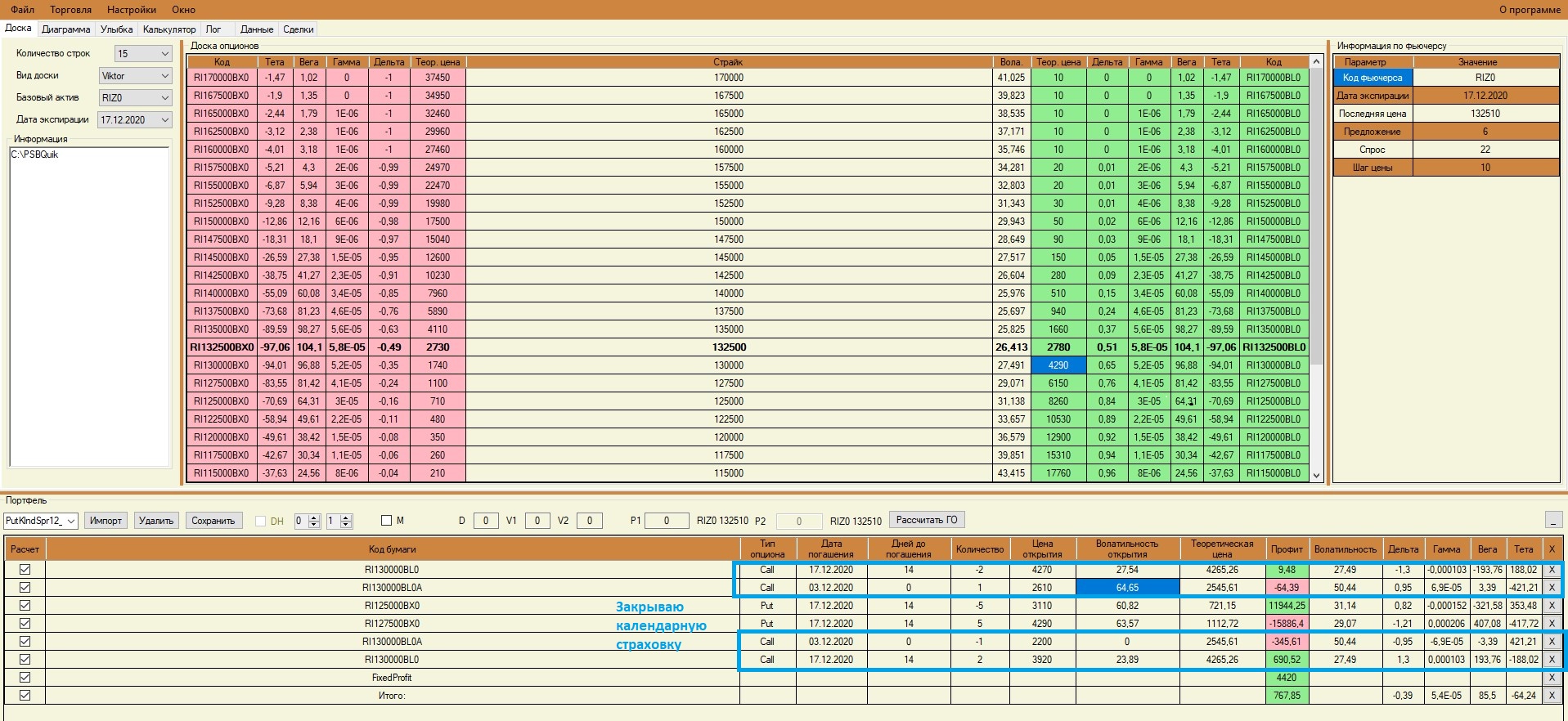Open the Калькулятор tab
This screenshot has height=721, width=1568.
pos(169,29)
